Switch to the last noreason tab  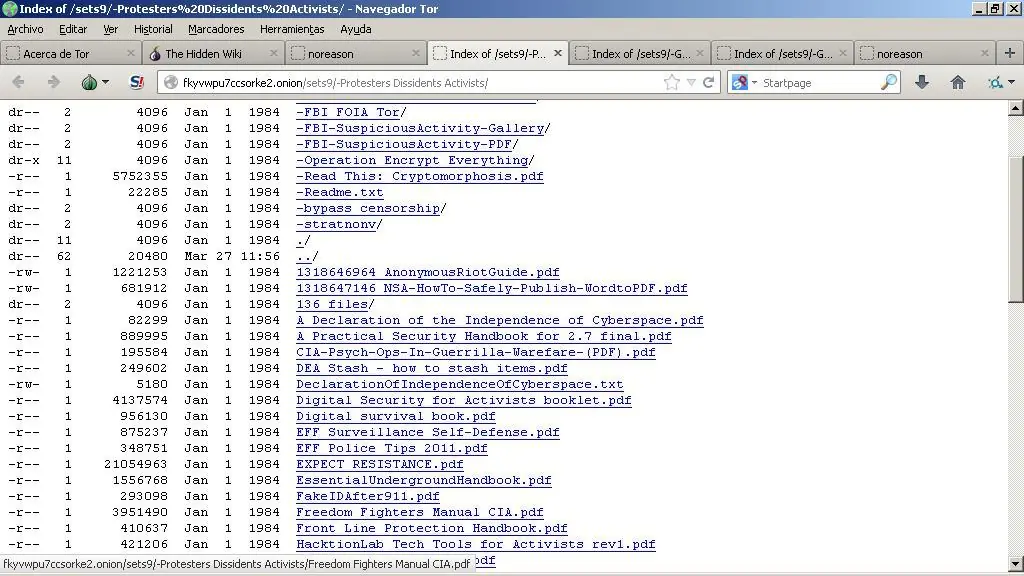(x=924, y=54)
